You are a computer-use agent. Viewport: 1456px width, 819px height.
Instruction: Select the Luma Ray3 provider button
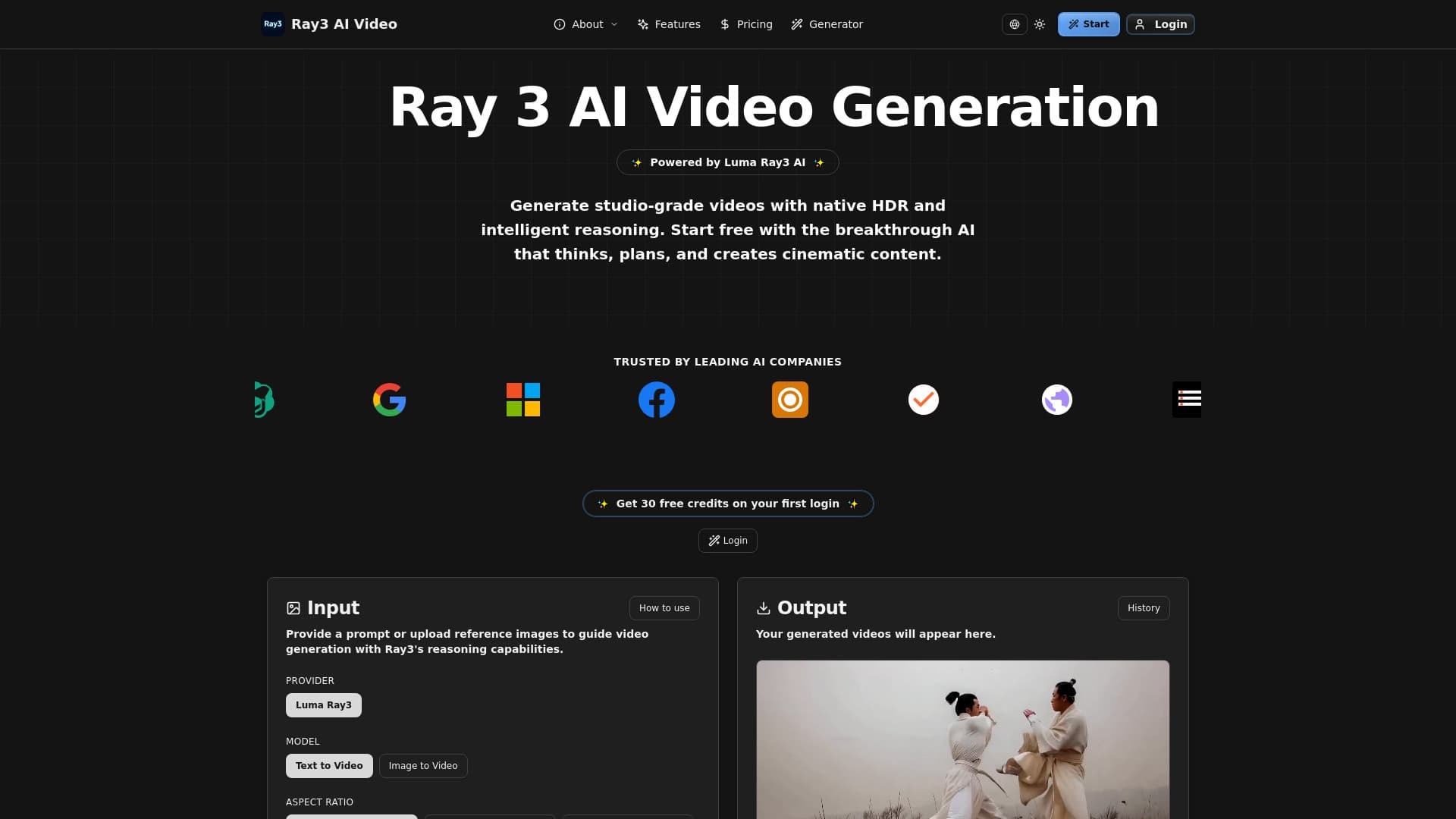(x=324, y=704)
